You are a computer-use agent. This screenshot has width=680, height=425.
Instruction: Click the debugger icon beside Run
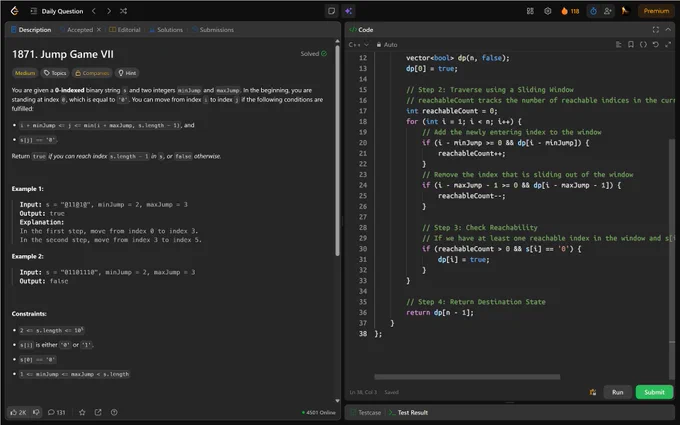(x=593, y=392)
